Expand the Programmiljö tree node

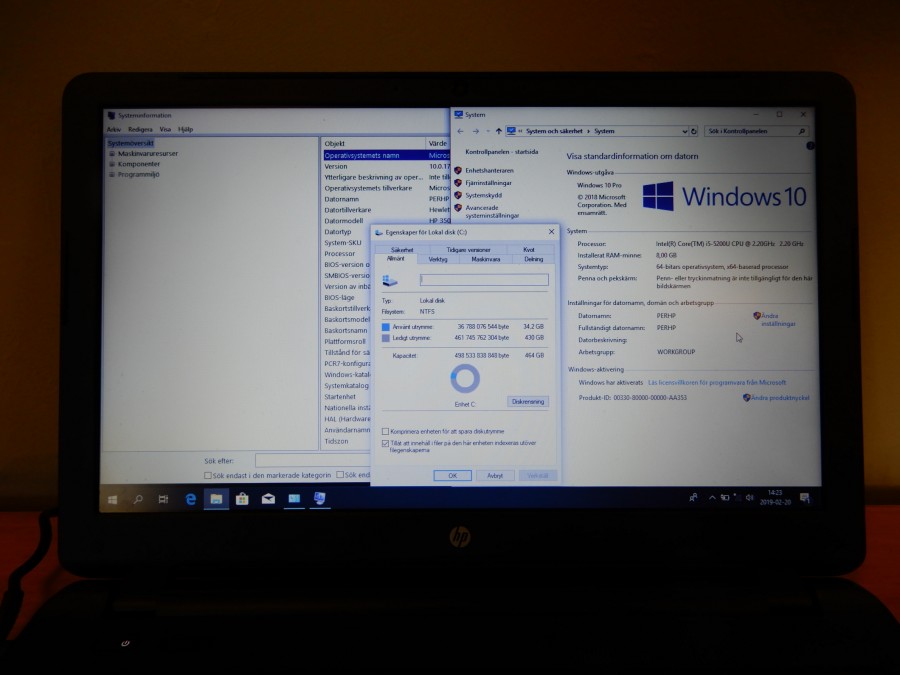click(111, 174)
